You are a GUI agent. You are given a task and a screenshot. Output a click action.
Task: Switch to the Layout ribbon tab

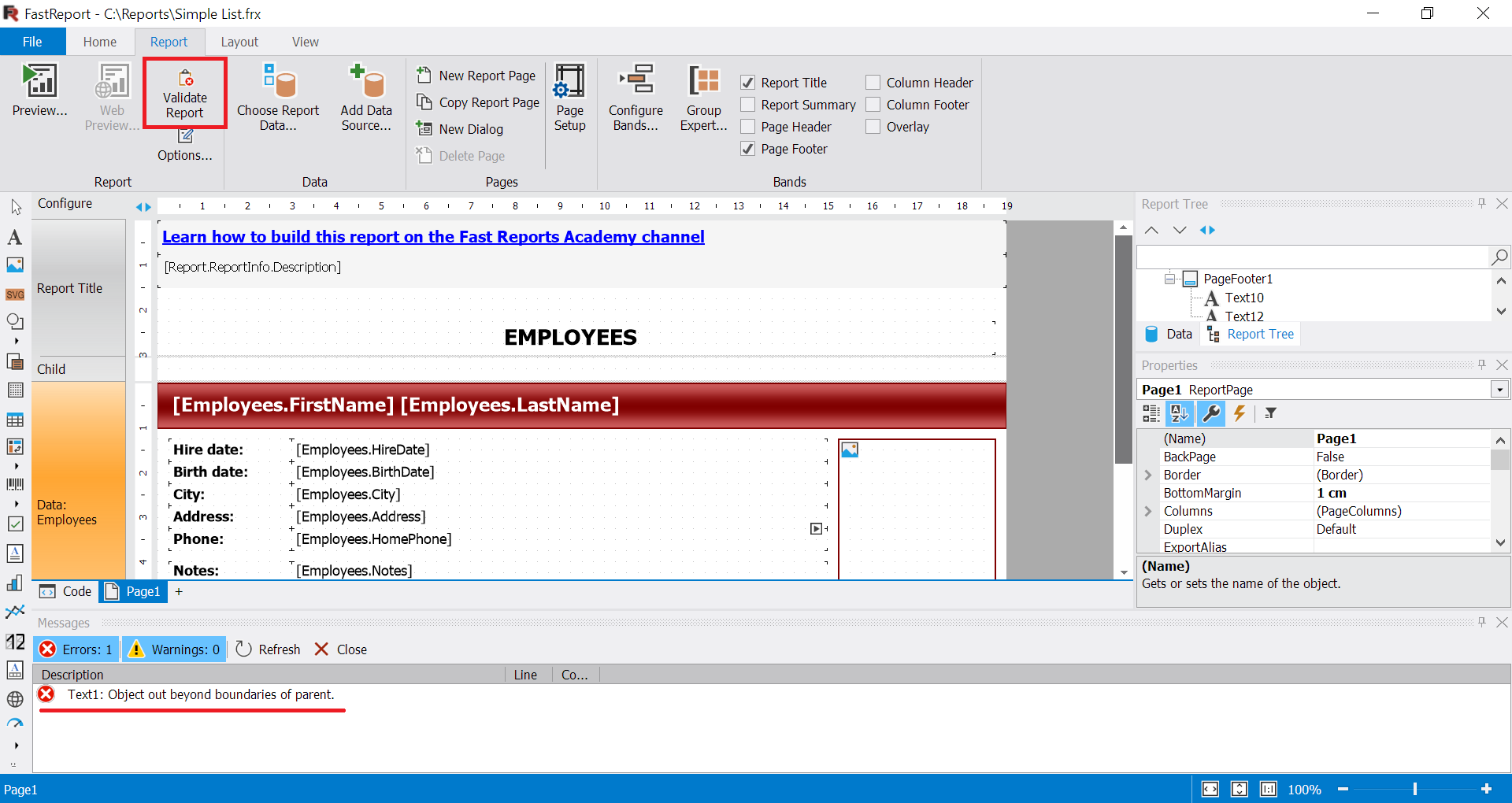pyautogui.click(x=239, y=42)
